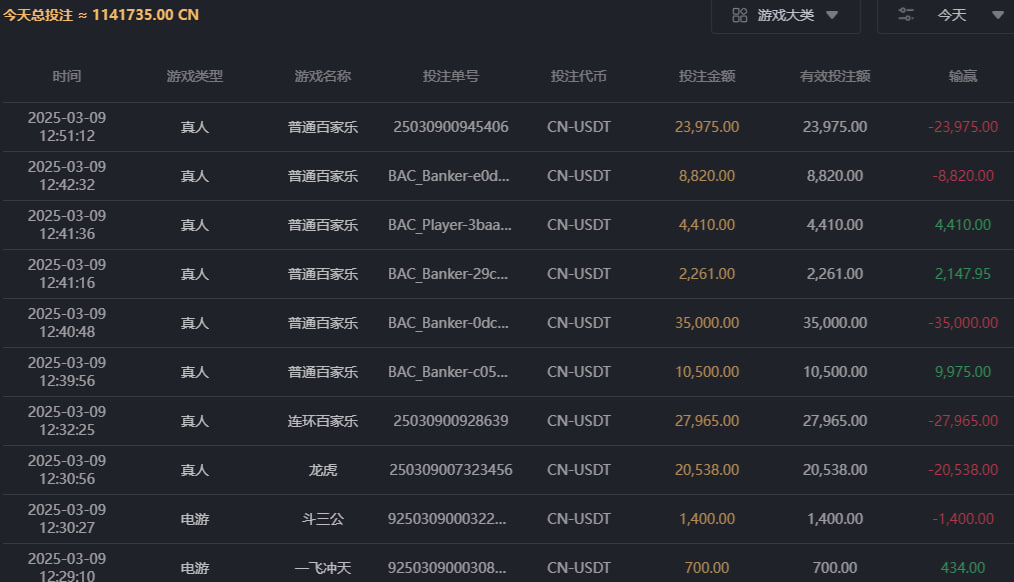Click the 9,975.00 win amount
Image resolution: width=1014 pixels, height=582 pixels.
click(963, 372)
